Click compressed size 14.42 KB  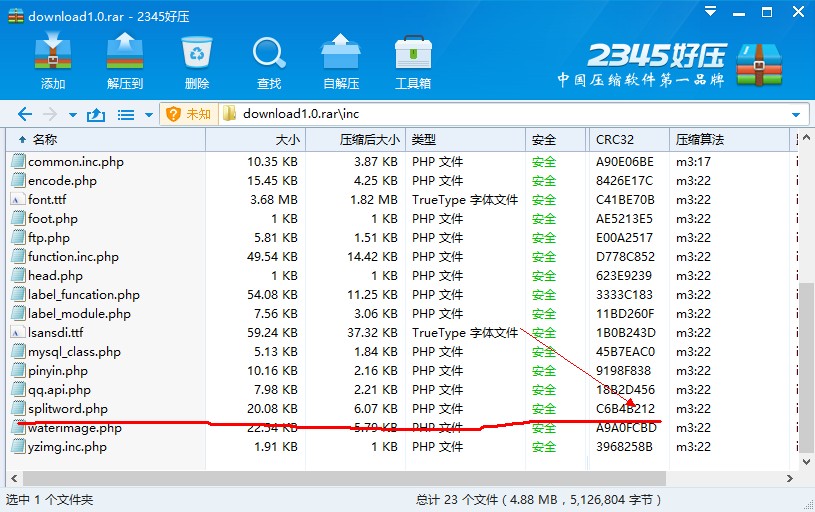pyautogui.click(x=372, y=257)
